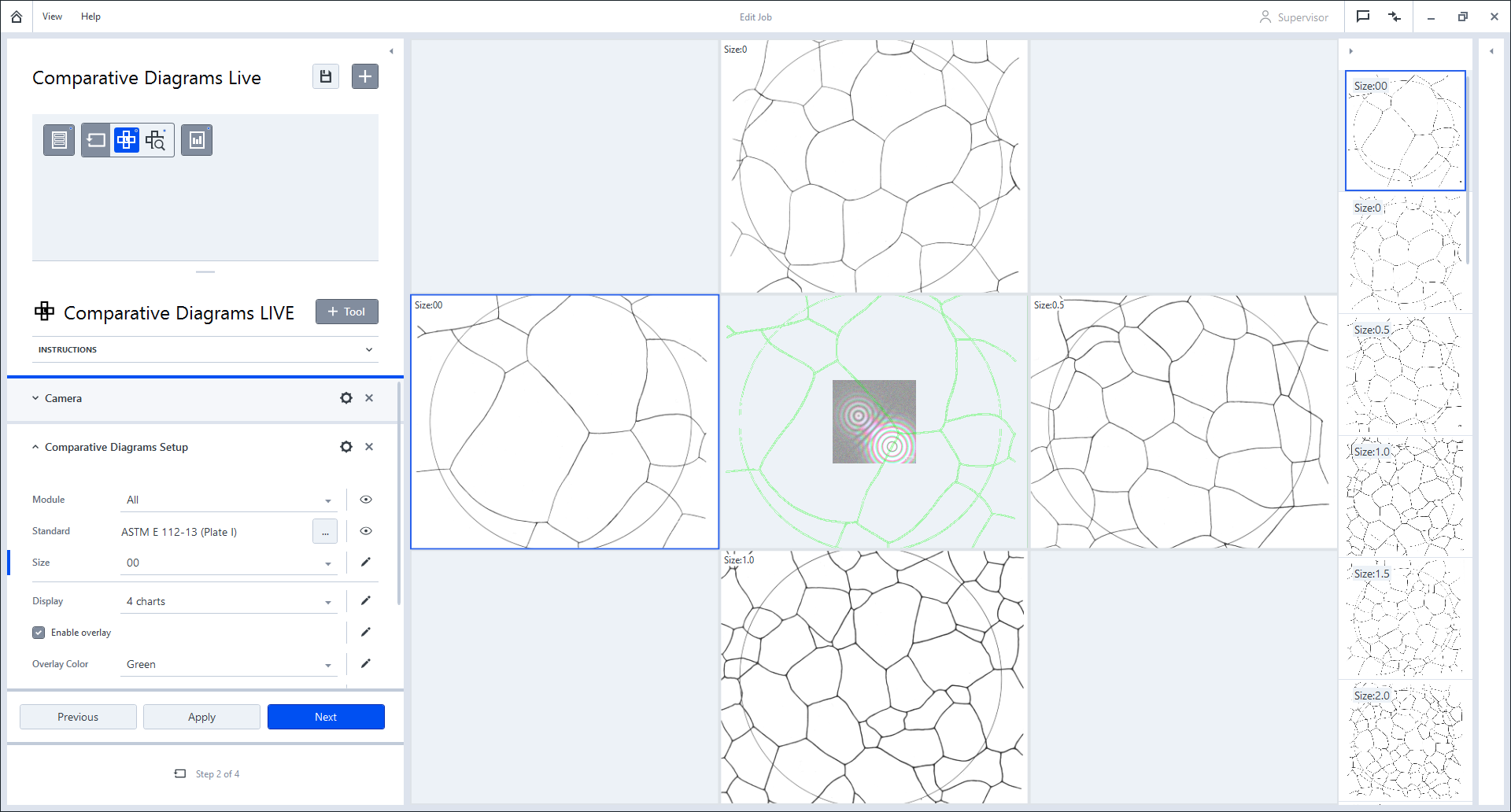
Task: Click the Apply button
Action: coord(201,716)
